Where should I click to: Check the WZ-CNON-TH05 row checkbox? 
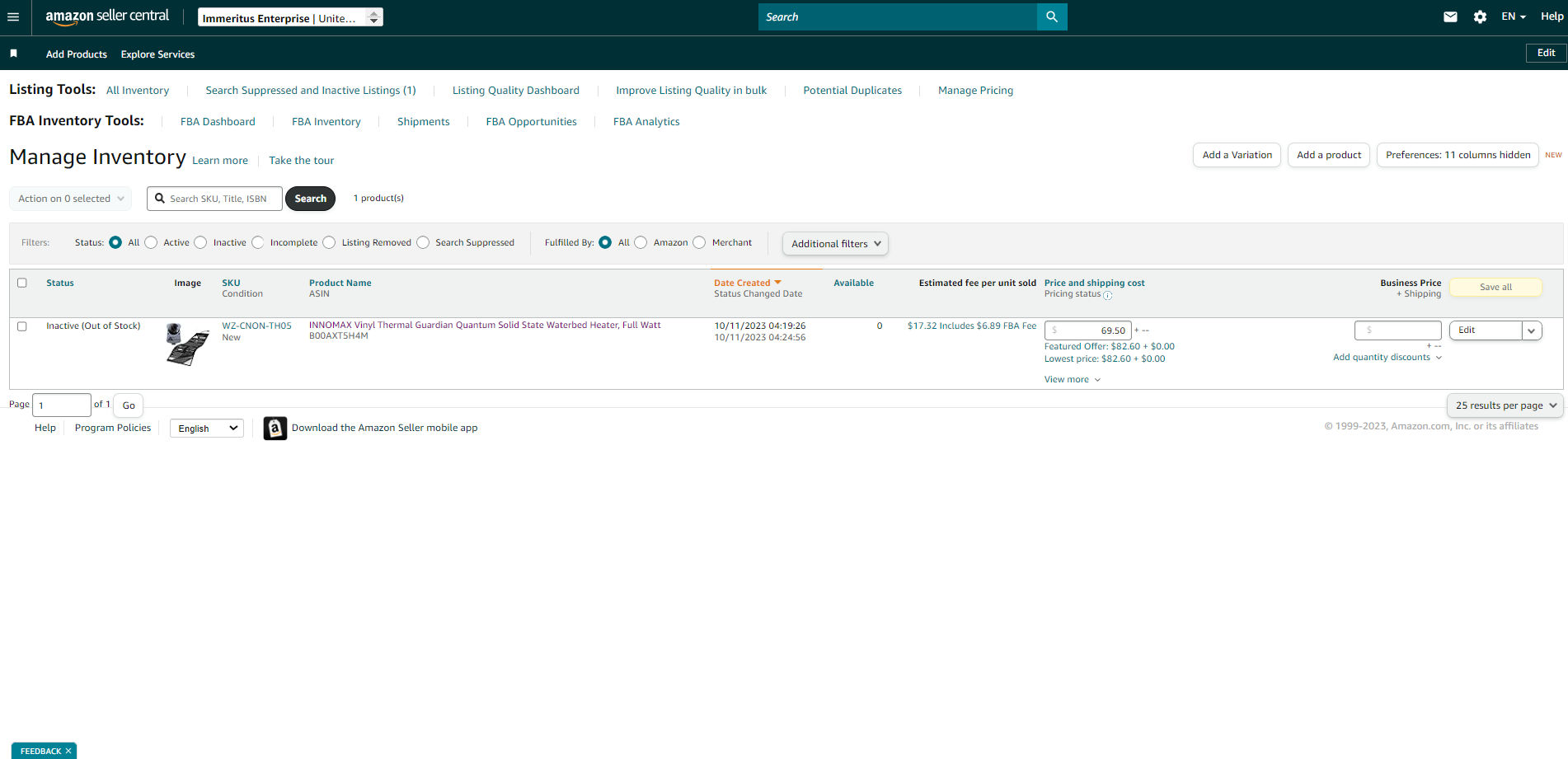pyautogui.click(x=22, y=326)
